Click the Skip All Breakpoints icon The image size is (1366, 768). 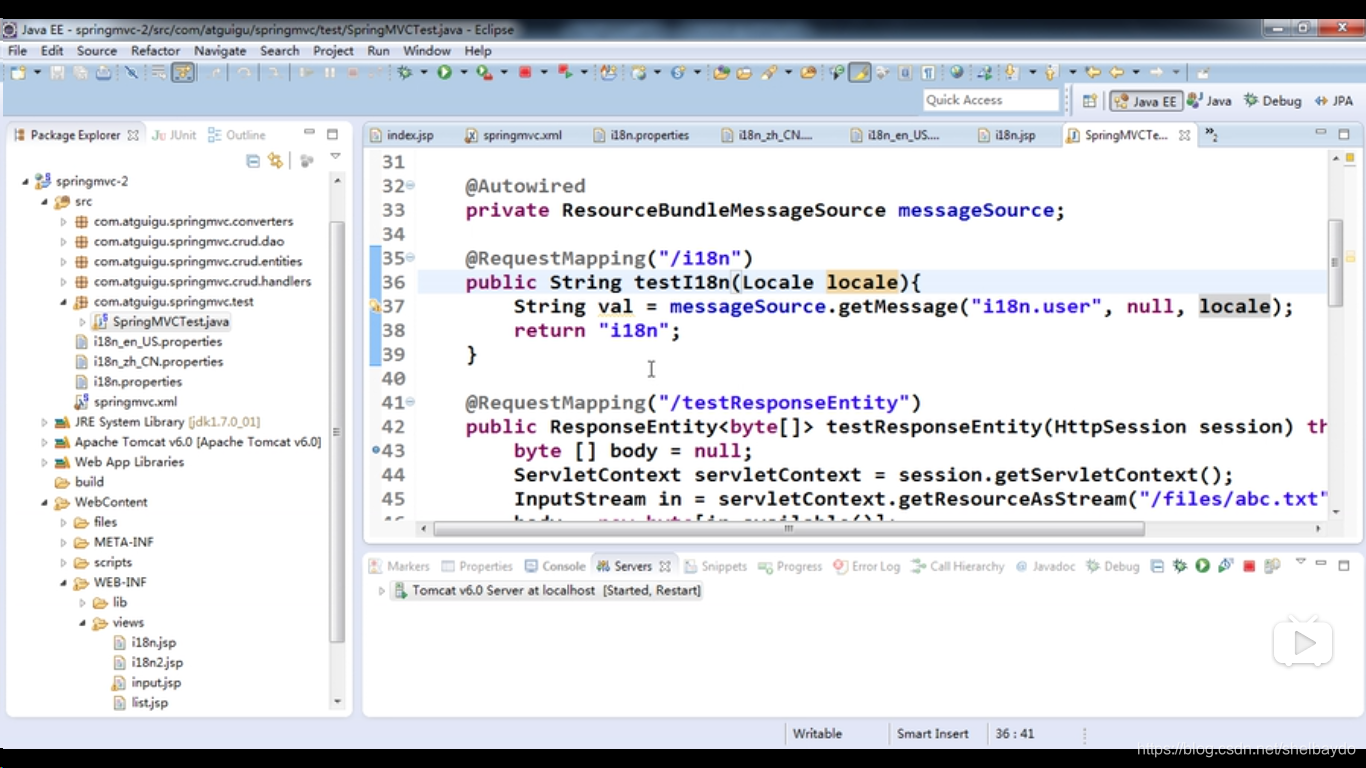[131, 72]
